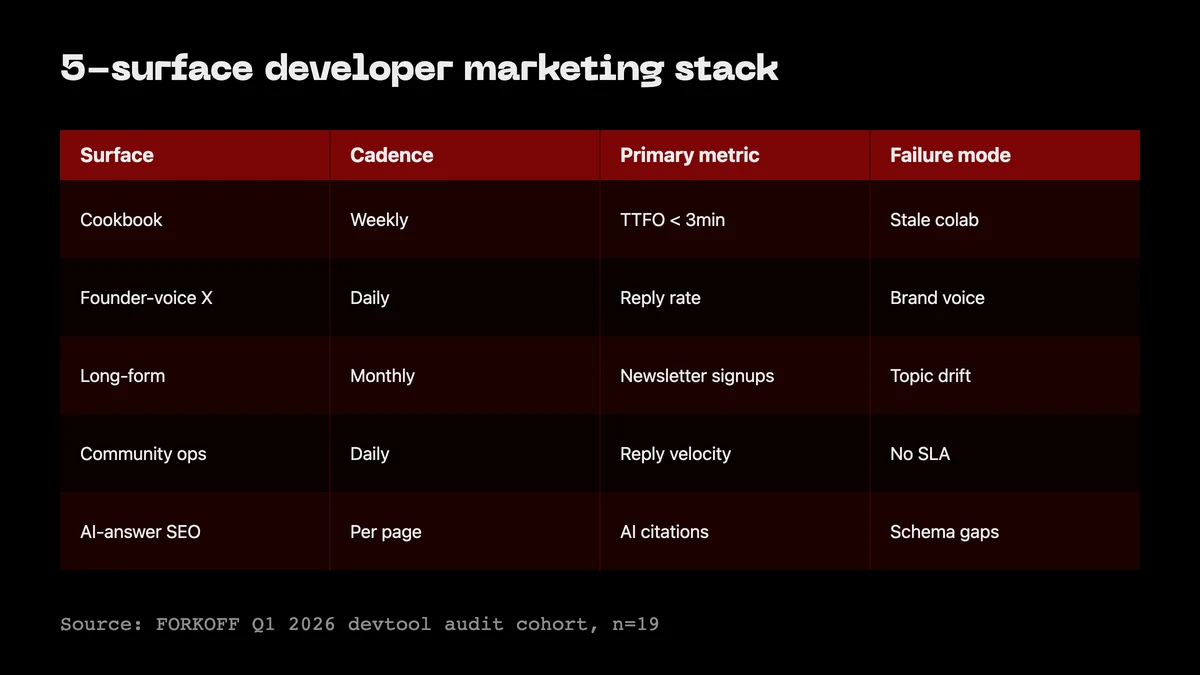Image resolution: width=1200 pixels, height=675 pixels.
Task: Click the 'Community ops' cell
Action: [x=195, y=453]
